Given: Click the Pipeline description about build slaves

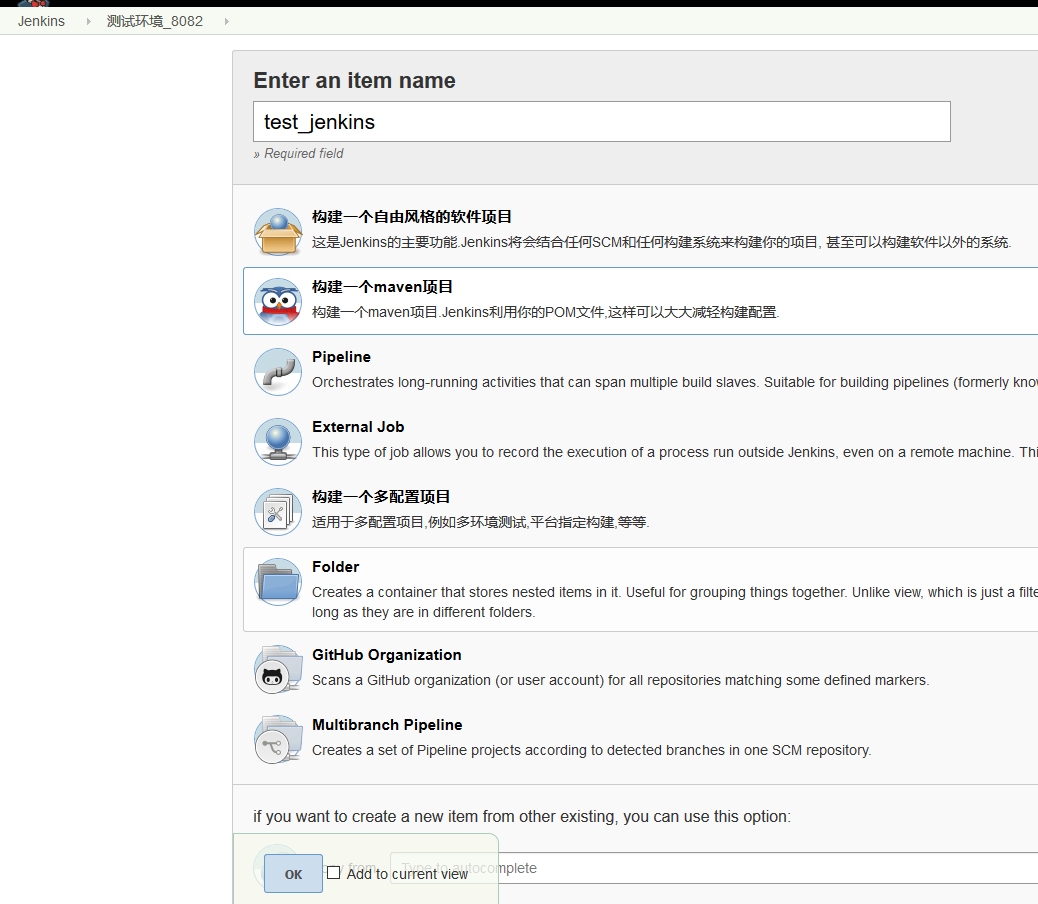Looking at the screenshot, I should (x=675, y=383).
